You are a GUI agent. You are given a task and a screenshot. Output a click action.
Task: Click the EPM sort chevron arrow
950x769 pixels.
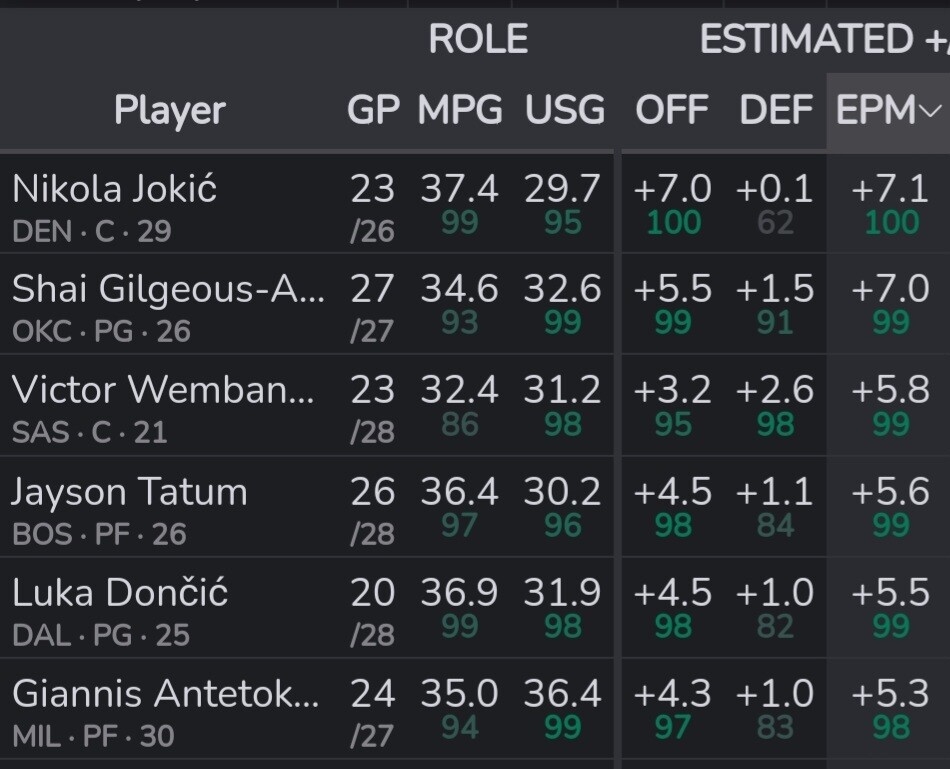coord(931,111)
